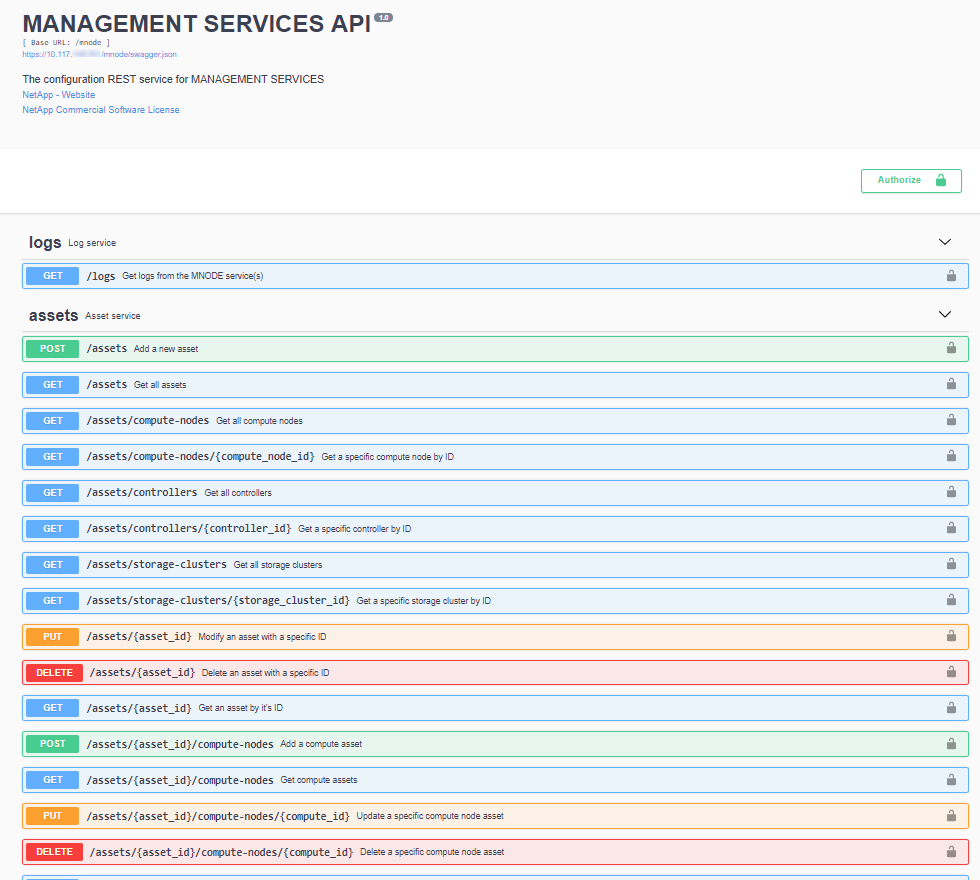Expand PUT compute-nodes/{compute_id} update operation

pos(218,816)
